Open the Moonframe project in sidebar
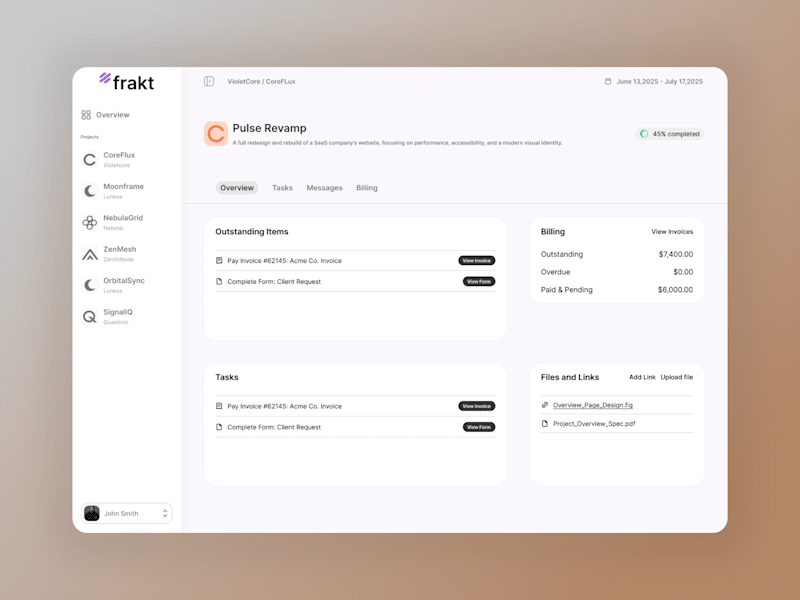This screenshot has width=800, height=600. pos(113,191)
